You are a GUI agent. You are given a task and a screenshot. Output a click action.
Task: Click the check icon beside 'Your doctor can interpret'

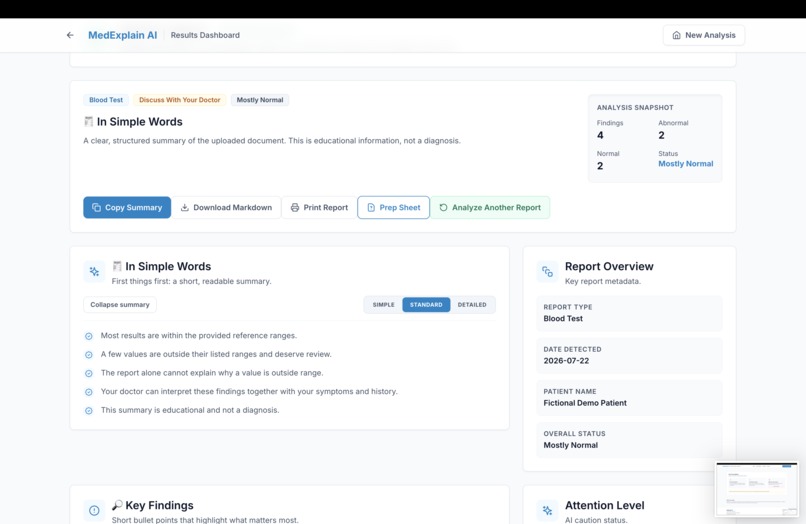(x=88, y=392)
